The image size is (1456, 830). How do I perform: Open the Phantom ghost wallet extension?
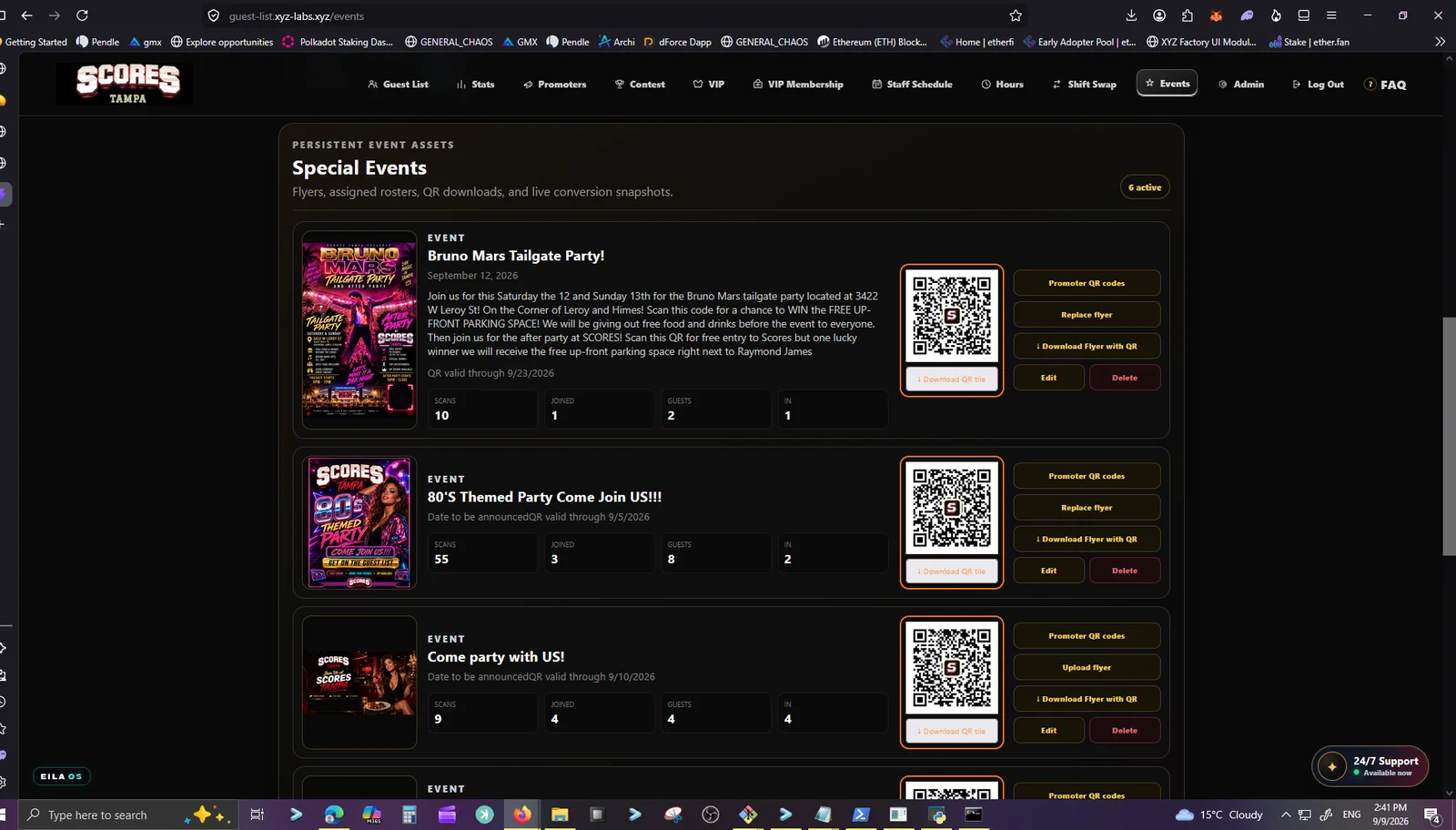pos(1247,15)
